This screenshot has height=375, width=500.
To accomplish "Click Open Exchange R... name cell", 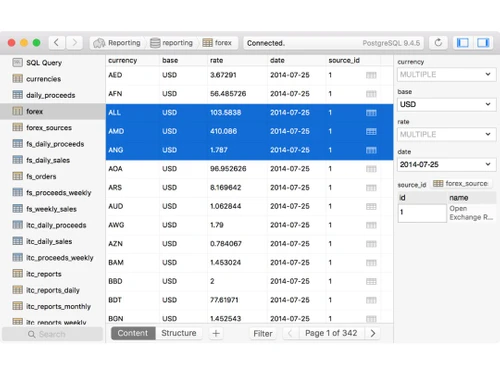I will (x=471, y=213).
